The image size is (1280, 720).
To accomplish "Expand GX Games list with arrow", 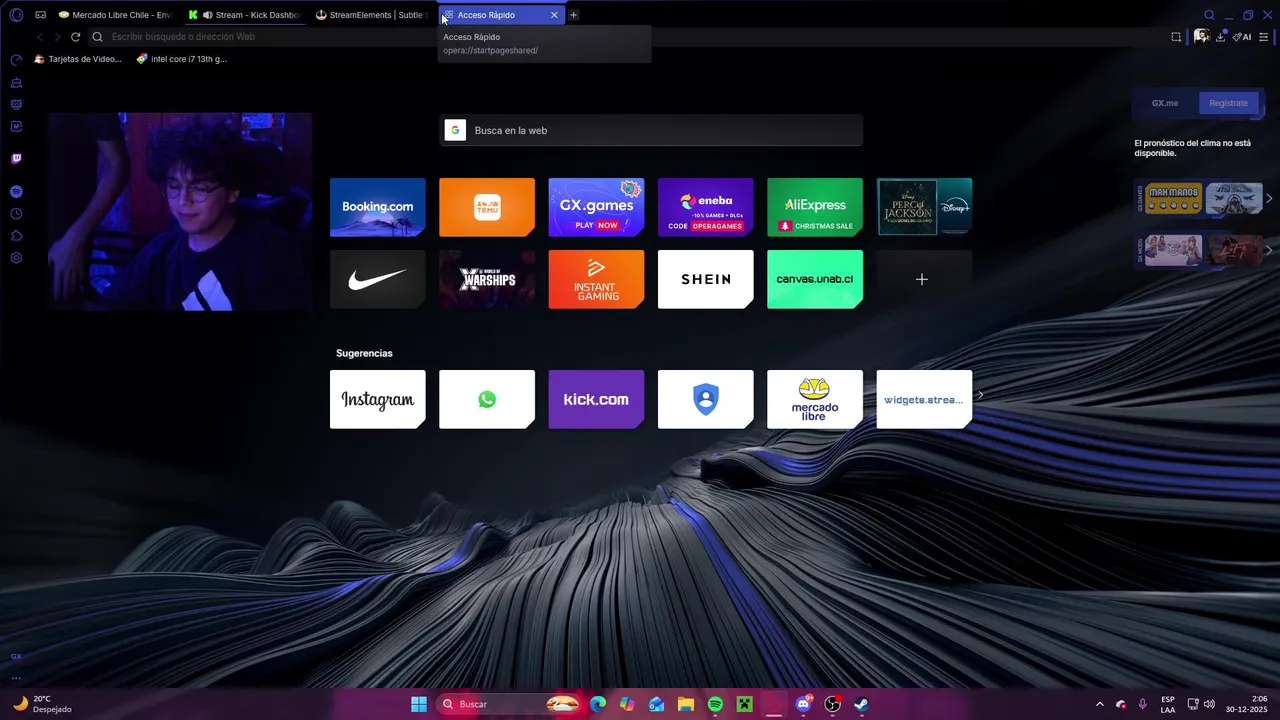I will pyautogui.click(x=1269, y=199).
